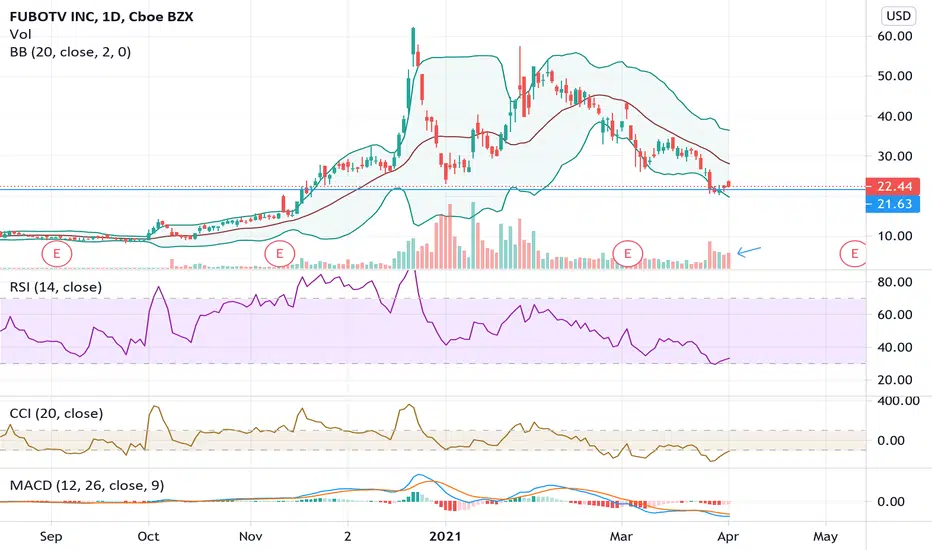
Task: Click the 2021 label on time axis
Action: point(445,536)
